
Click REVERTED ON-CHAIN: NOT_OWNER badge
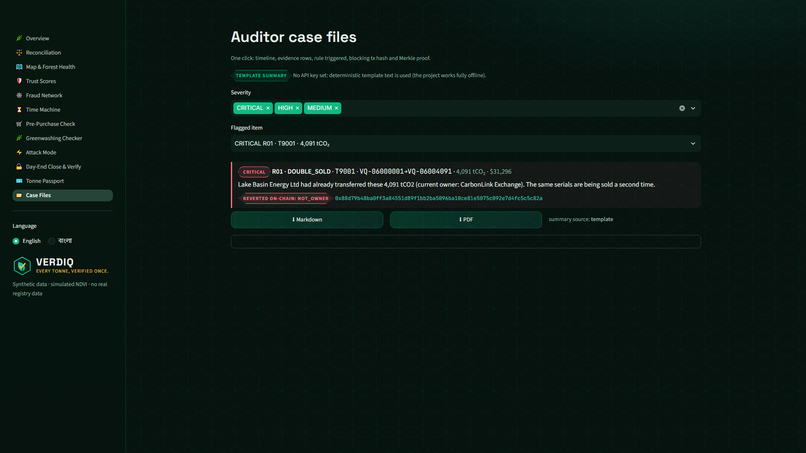pos(285,198)
